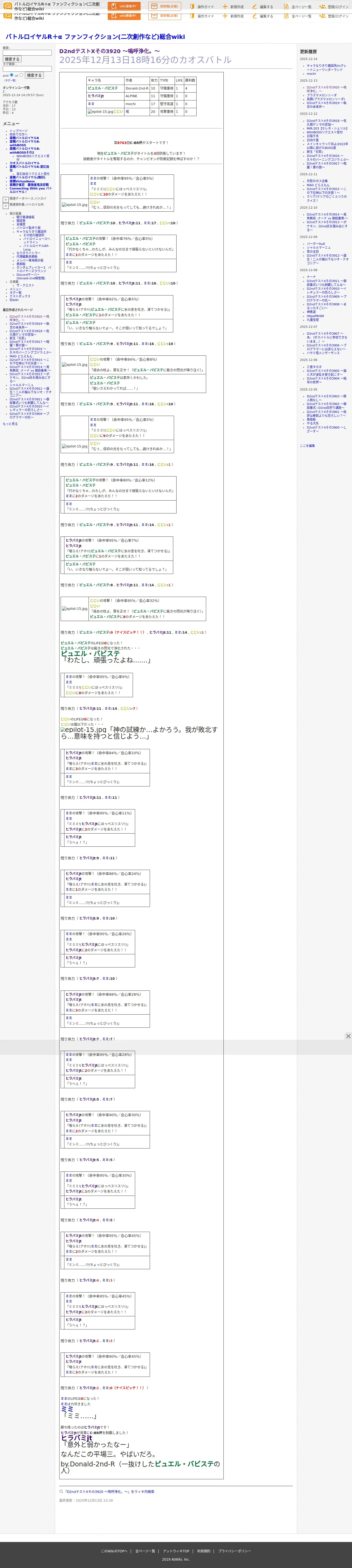Open MIR-203【ゼレネ・シェリル】 in 更新履歴
The height and width of the screenshot is (1568, 352).
327,128
